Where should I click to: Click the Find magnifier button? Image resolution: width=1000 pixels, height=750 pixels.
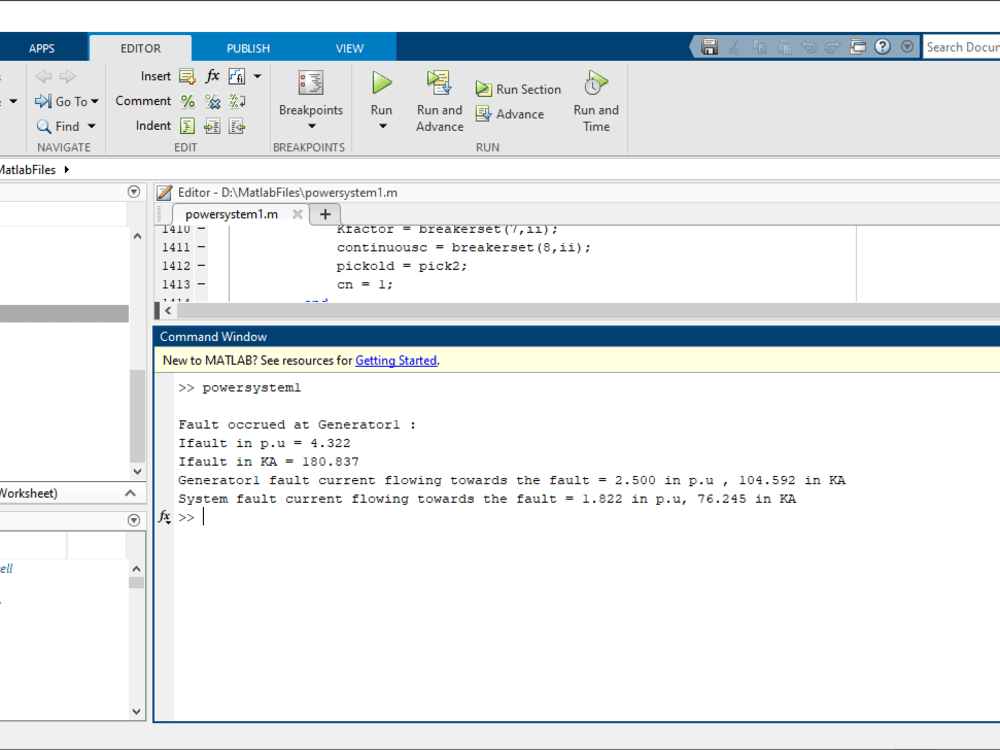[x=57, y=126]
